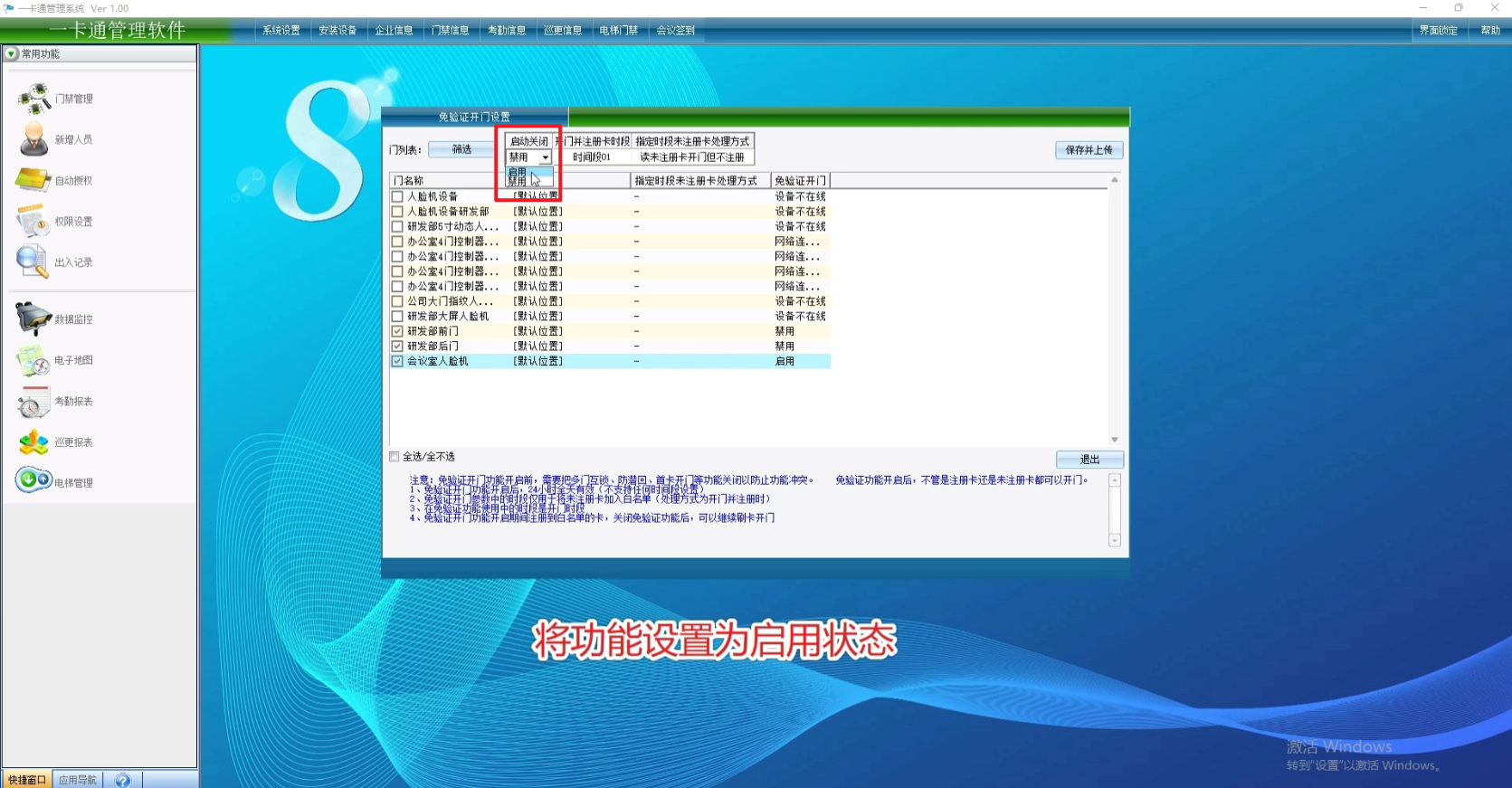The height and width of the screenshot is (788, 1512).
Task: Click the 新增人员 add person icon
Action: coord(34,138)
